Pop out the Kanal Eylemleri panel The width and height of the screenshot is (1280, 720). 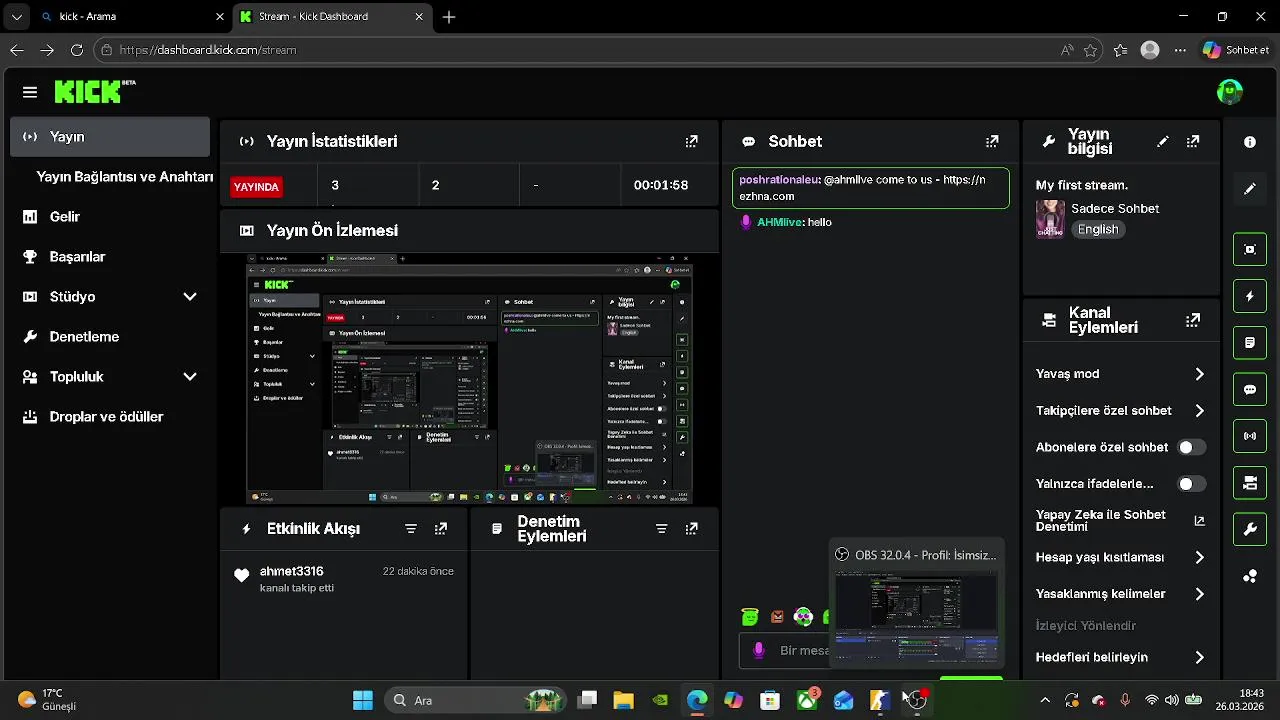point(1193,321)
